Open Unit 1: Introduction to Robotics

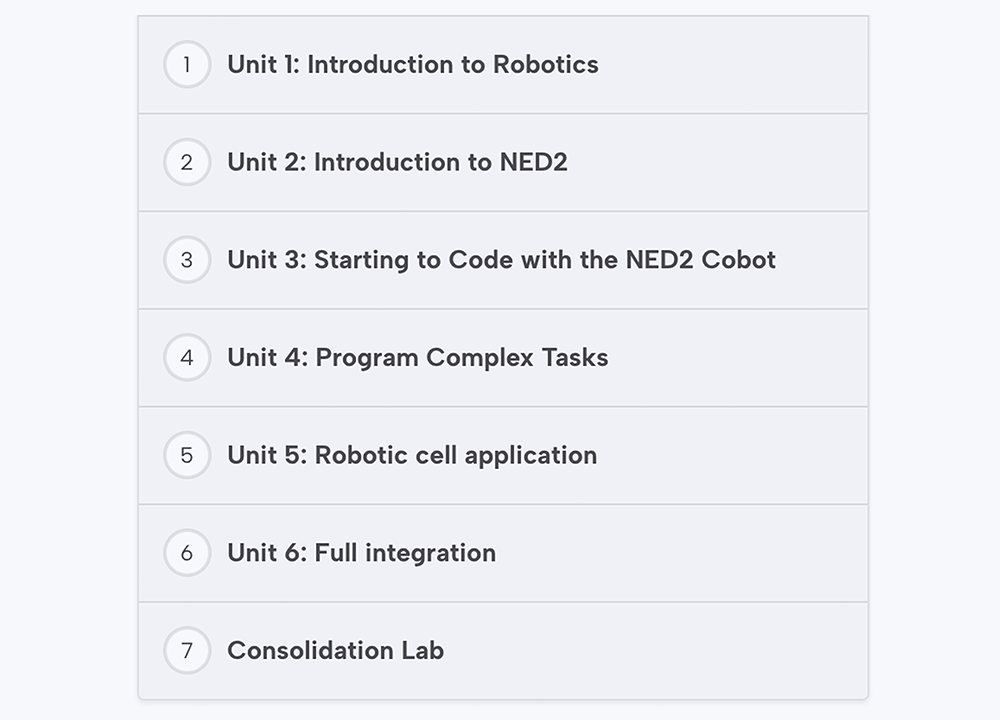click(413, 64)
